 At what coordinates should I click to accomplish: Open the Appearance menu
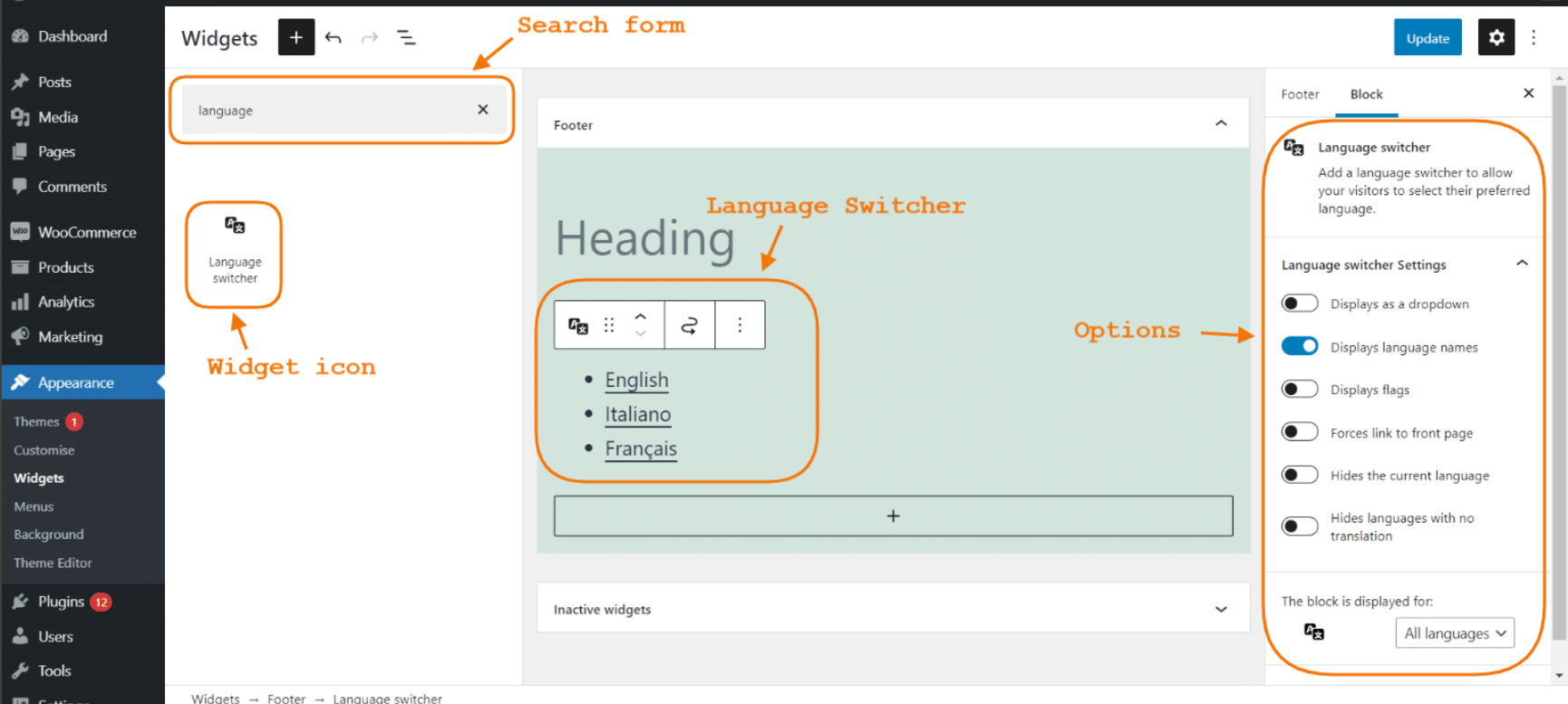[82, 382]
